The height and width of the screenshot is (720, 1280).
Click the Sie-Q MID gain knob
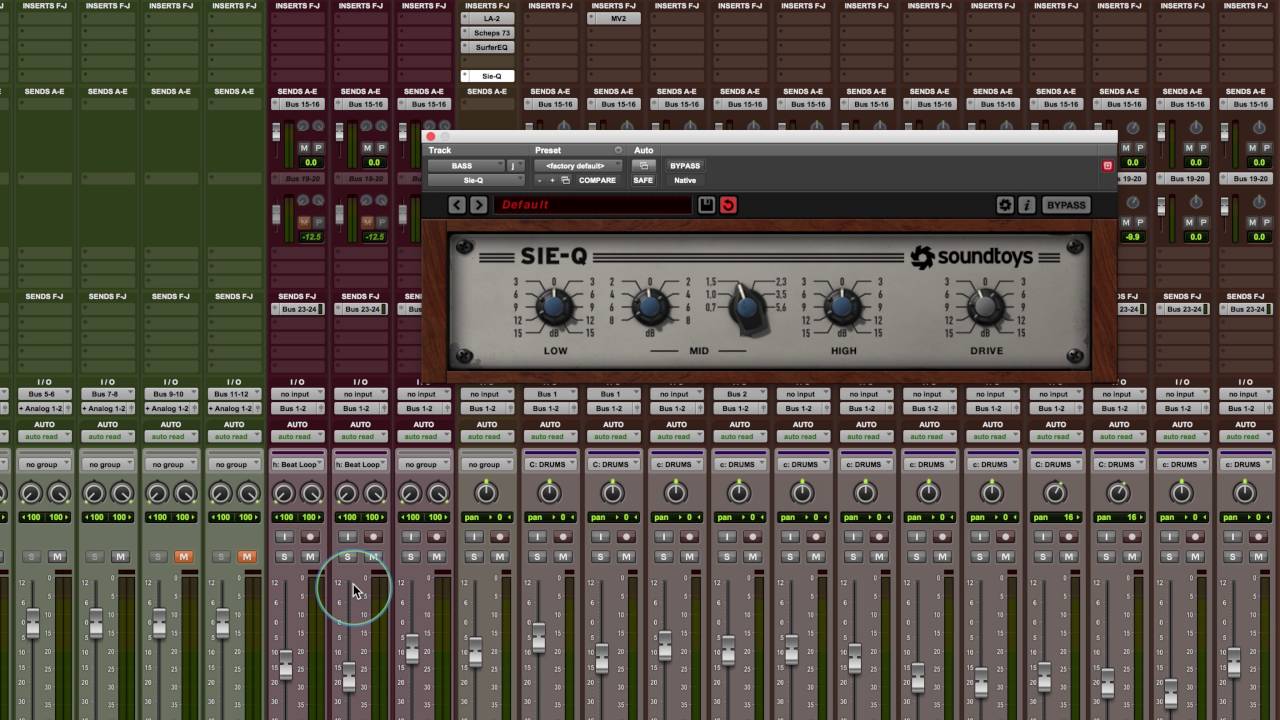coord(649,306)
